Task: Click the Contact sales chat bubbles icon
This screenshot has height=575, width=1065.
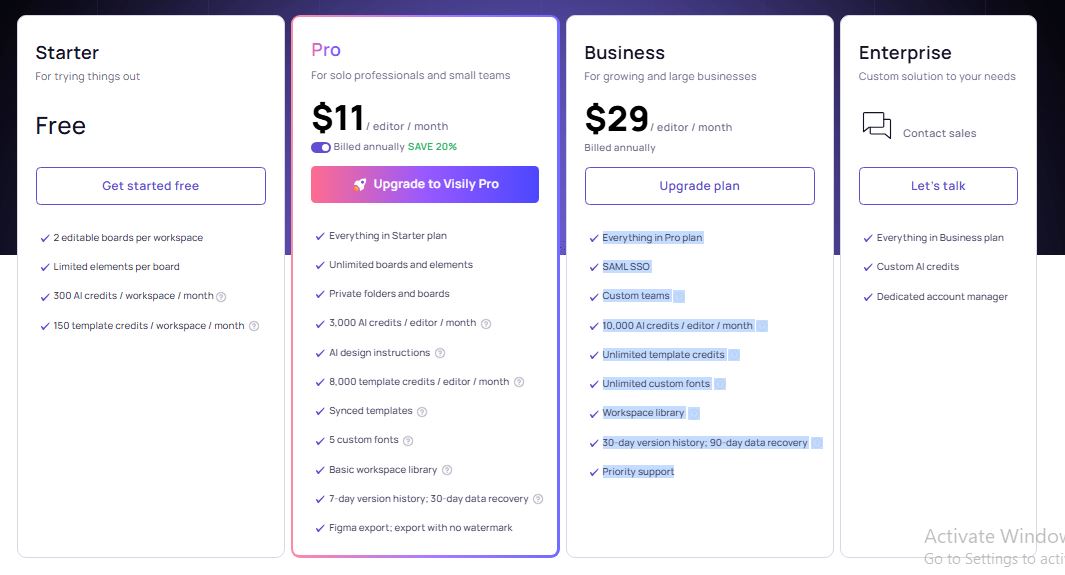Action: coord(876,126)
